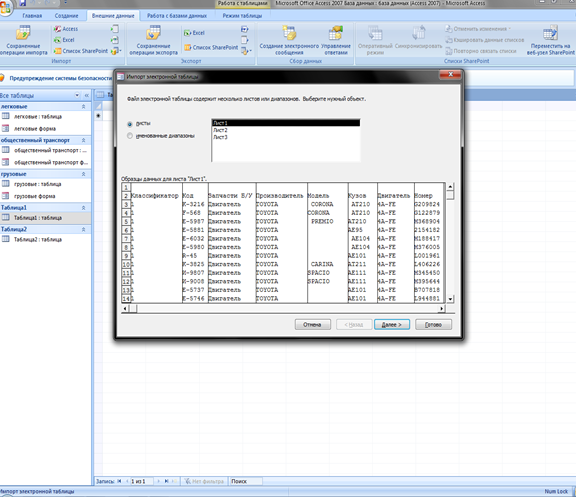Click the Office button logo
Screen dimensions: 576x497
[5, 8]
